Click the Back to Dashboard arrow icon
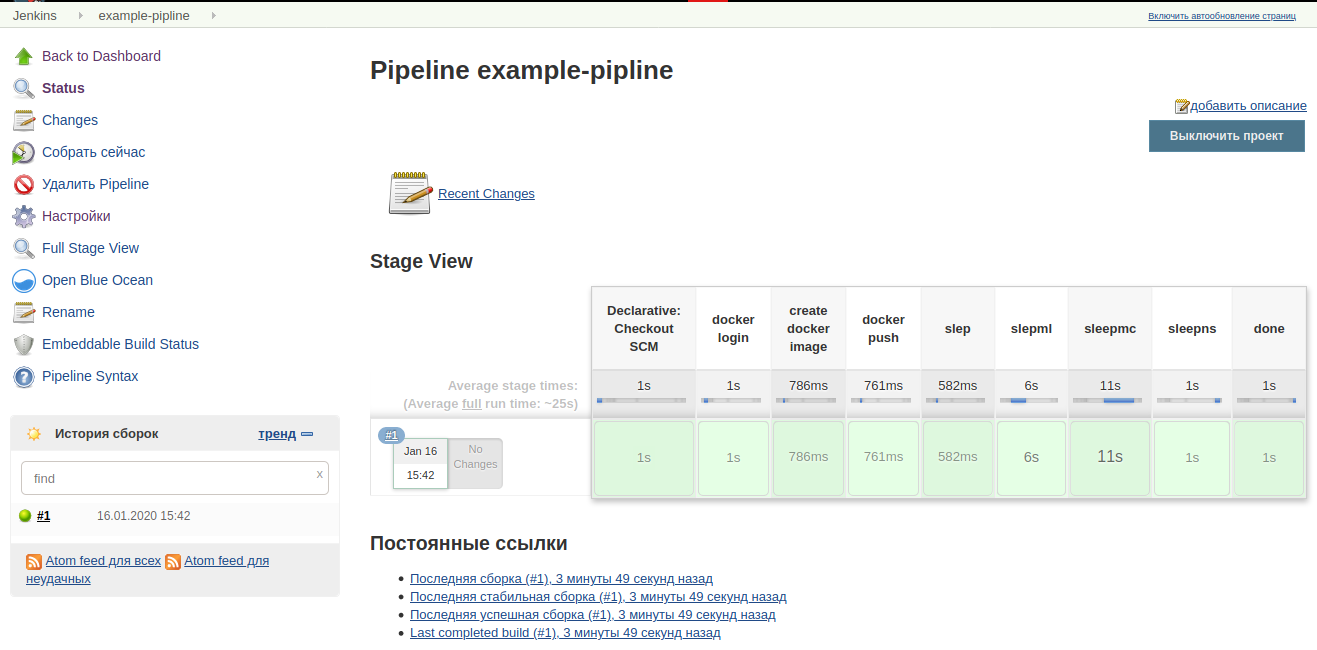 [24, 56]
